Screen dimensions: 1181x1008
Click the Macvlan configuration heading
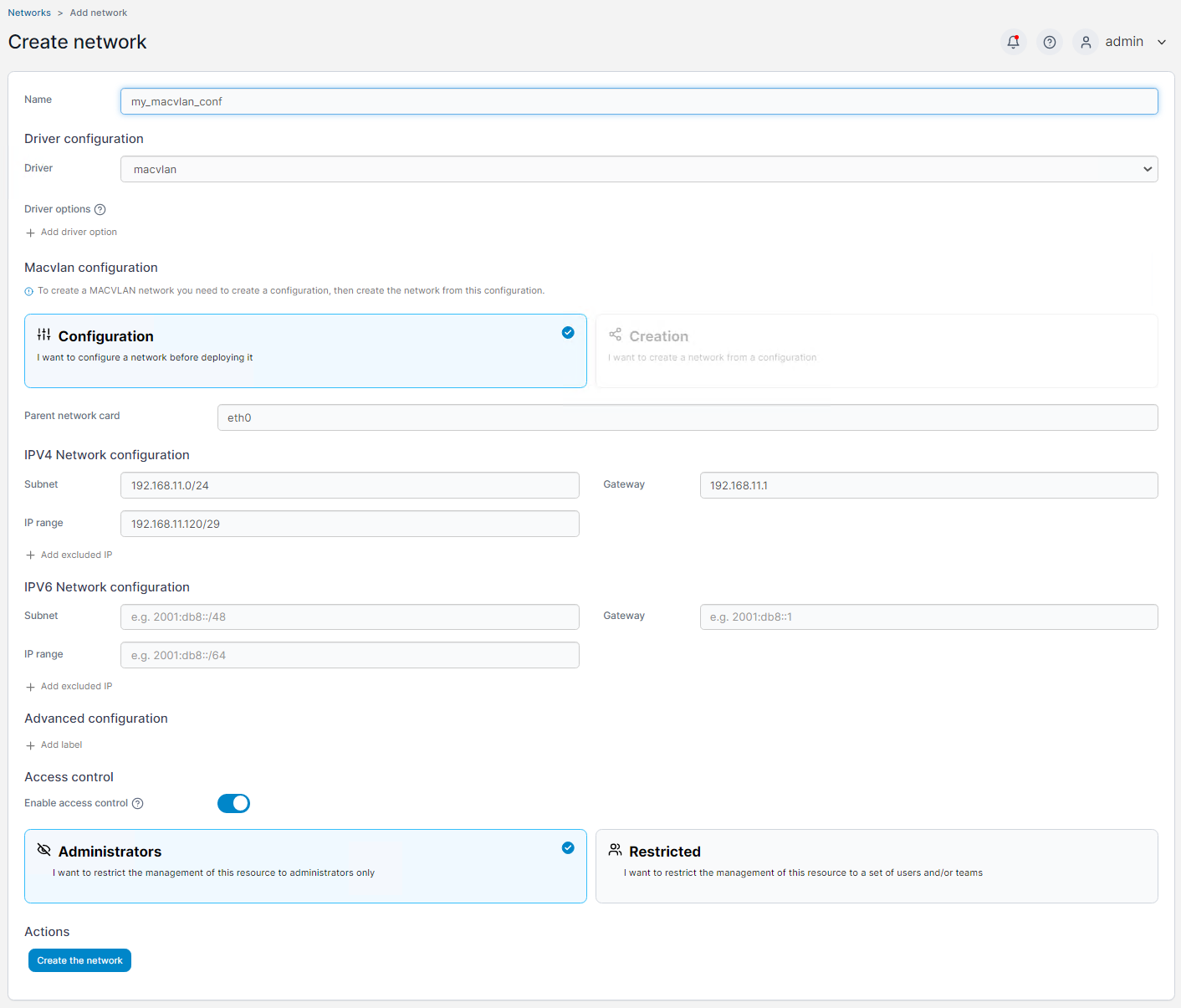[x=91, y=268]
